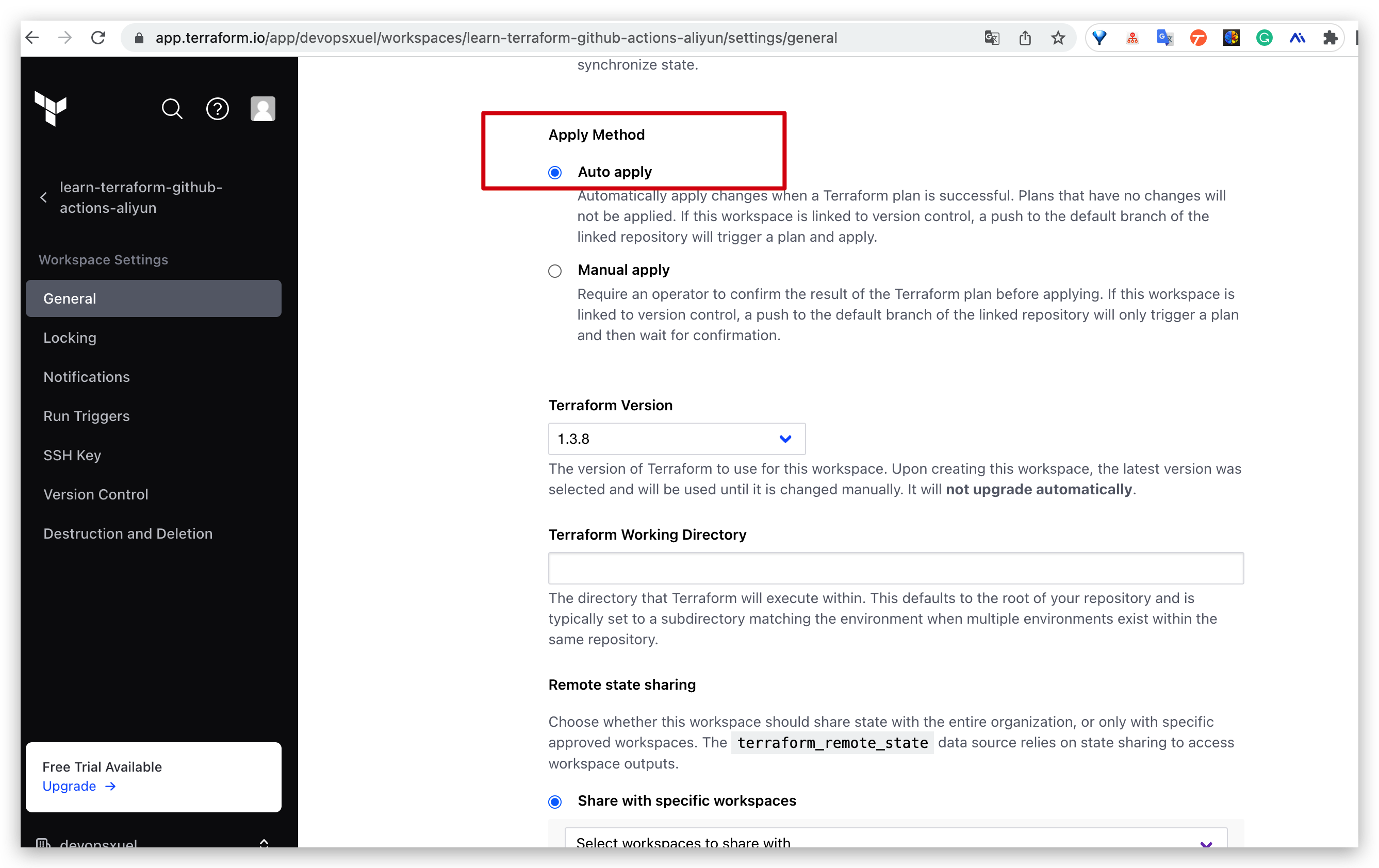Open the Terraform Version 1.3.8 dropdown
The image size is (1379, 868).
pyautogui.click(x=676, y=439)
